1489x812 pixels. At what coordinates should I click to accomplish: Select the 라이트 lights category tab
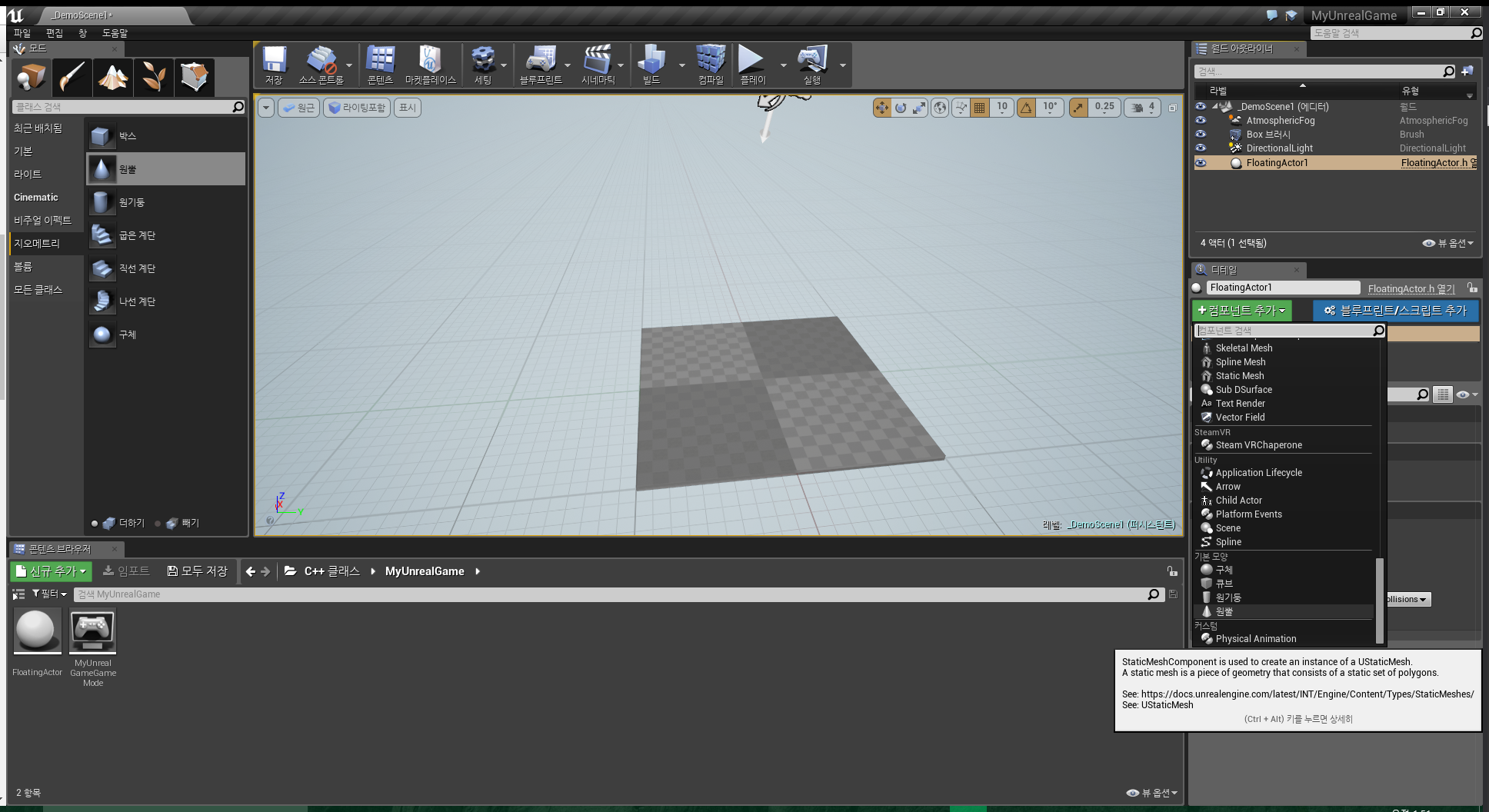[x=46, y=175]
